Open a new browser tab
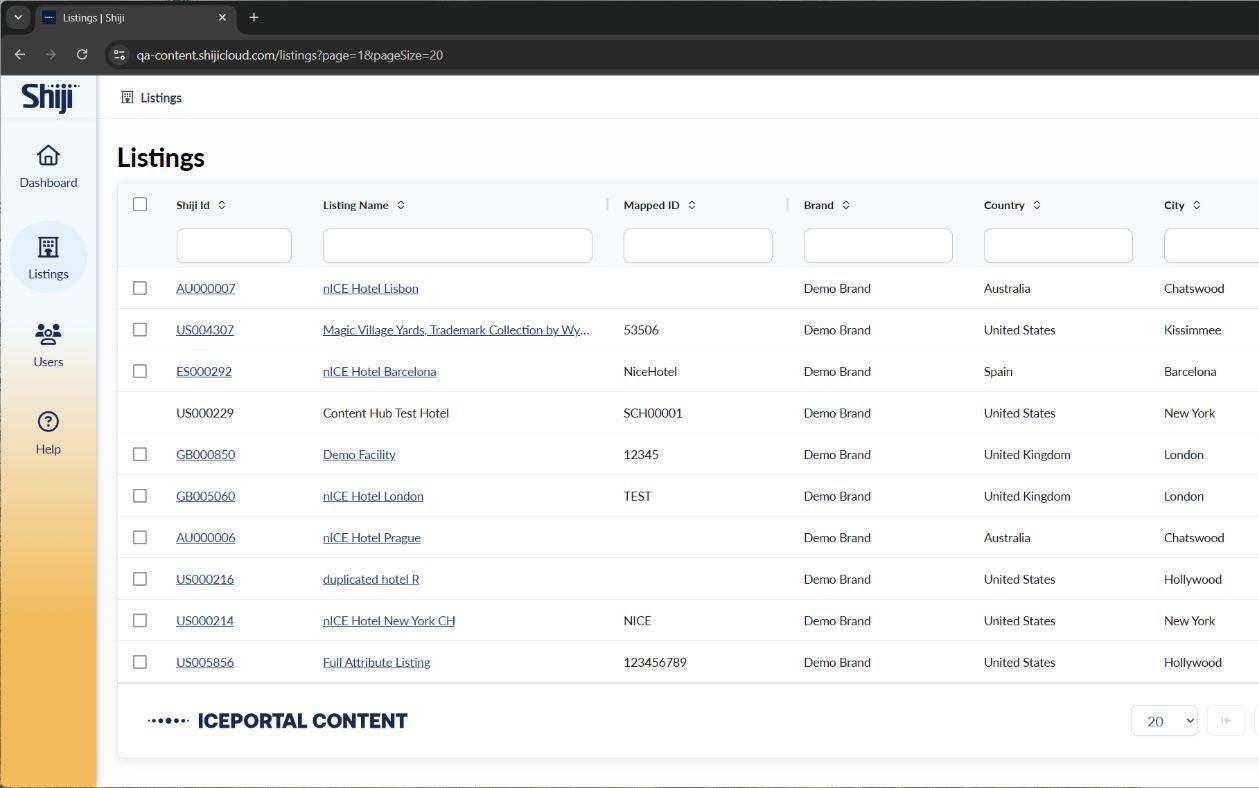Screen dimensions: 1259x788 coord(254,17)
